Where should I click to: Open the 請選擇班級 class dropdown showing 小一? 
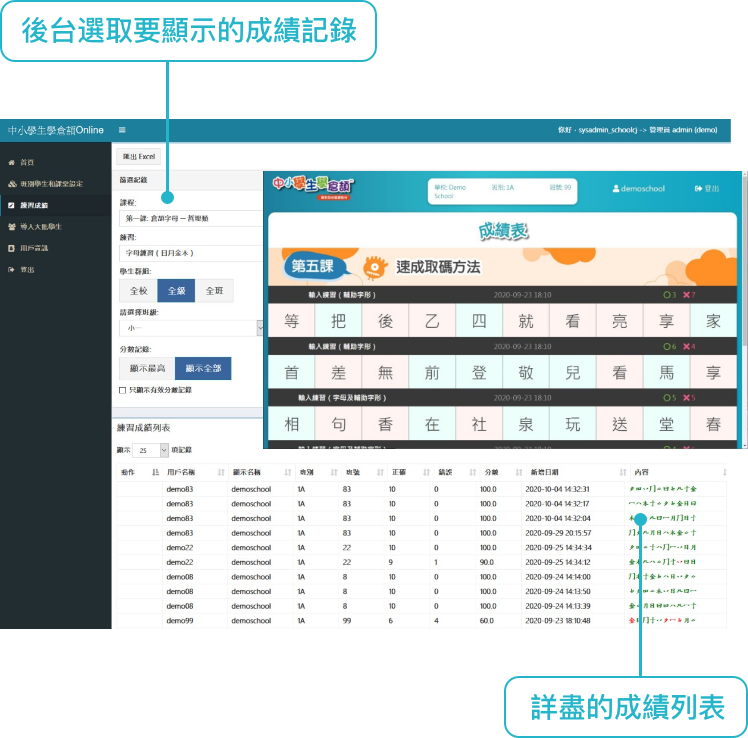click(x=190, y=328)
